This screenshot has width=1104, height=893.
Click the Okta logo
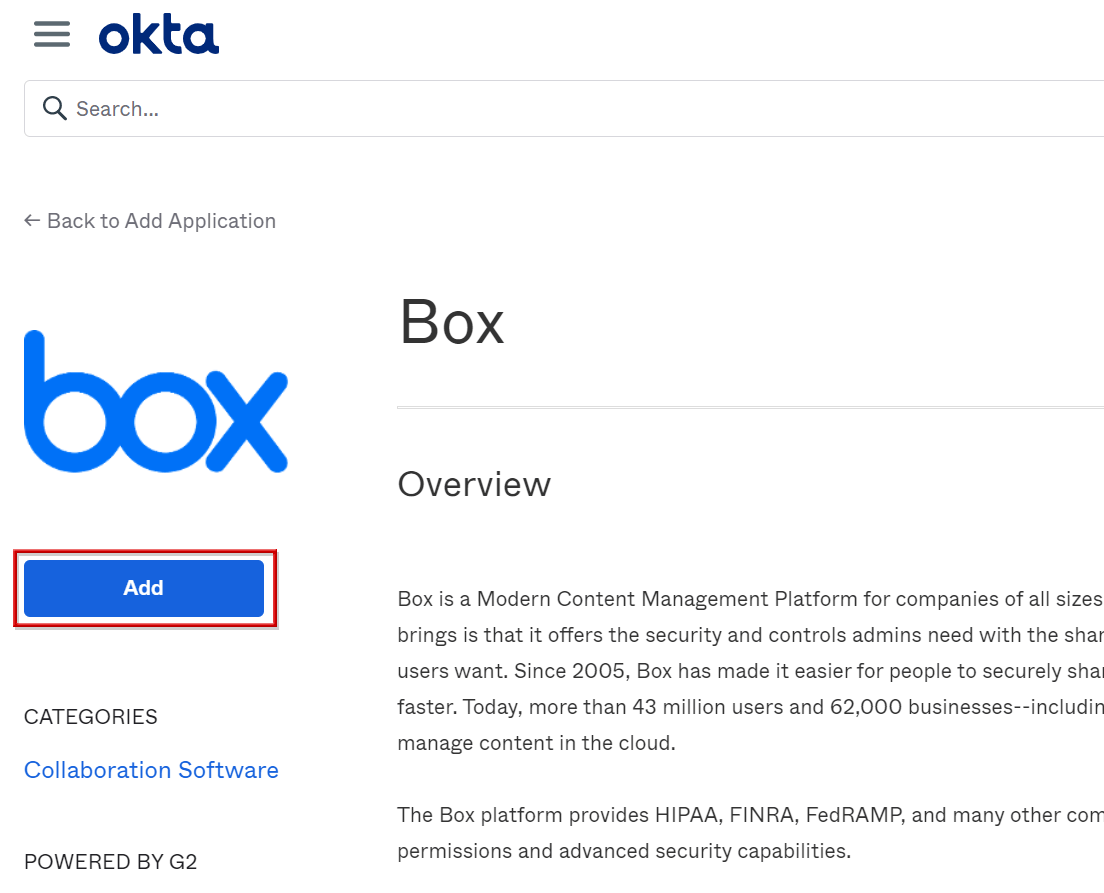(159, 35)
